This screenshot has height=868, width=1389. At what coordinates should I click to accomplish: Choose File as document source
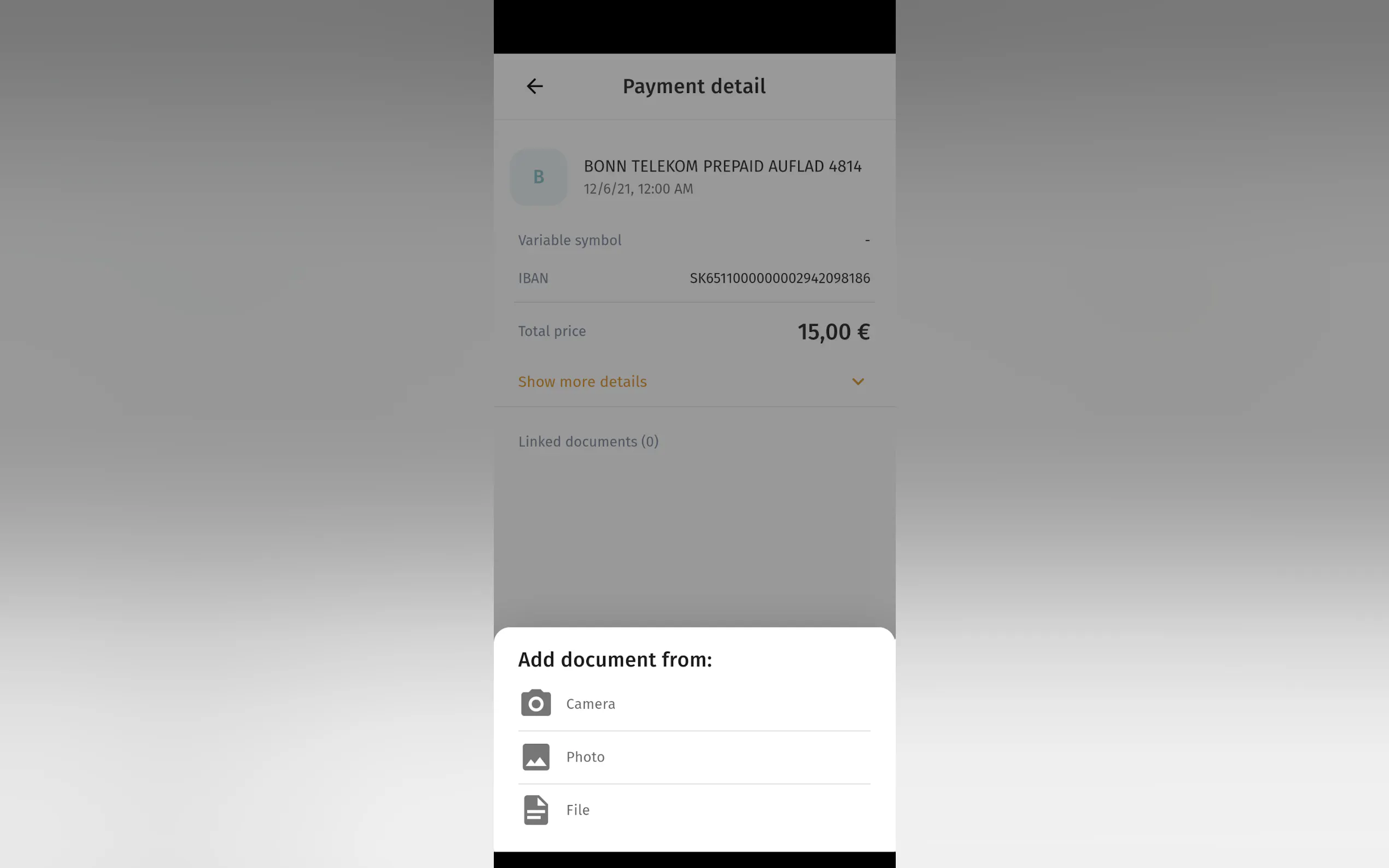coord(694,810)
